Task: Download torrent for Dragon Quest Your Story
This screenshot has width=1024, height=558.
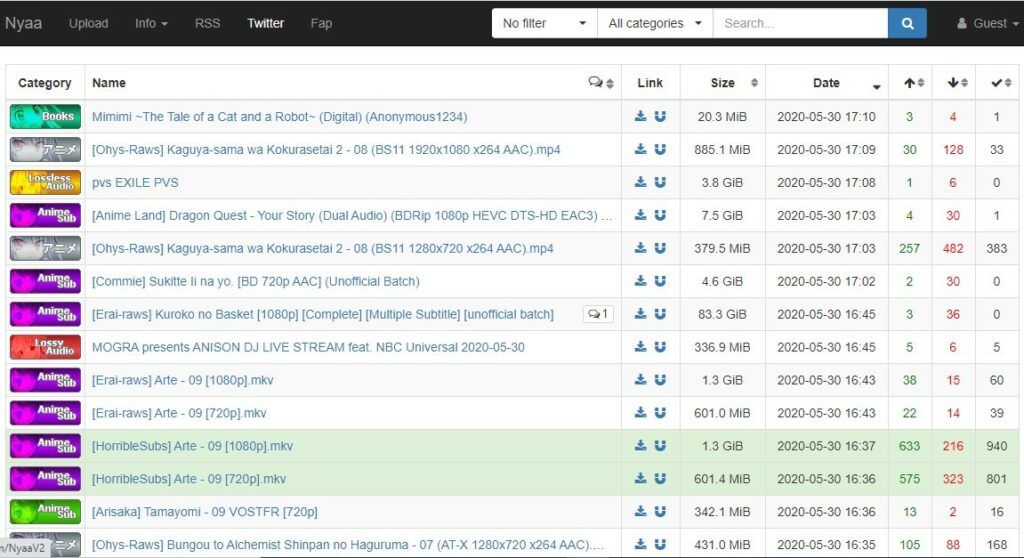Action: [640, 215]
